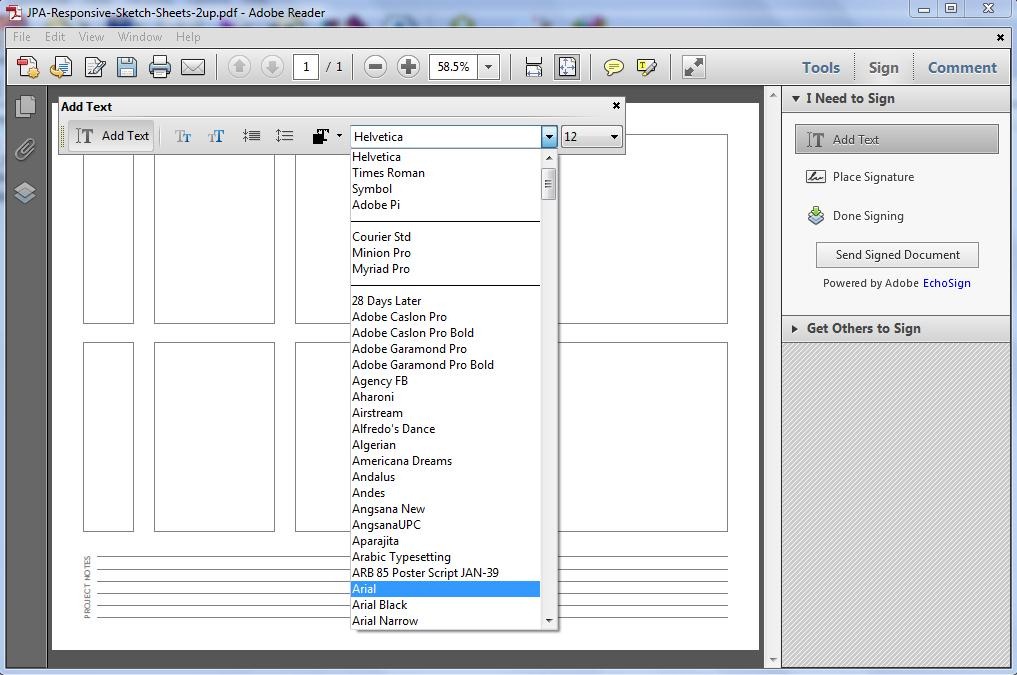
Task: Pick Adobe Garamond Pro Bold font
Action: [445, 365]
